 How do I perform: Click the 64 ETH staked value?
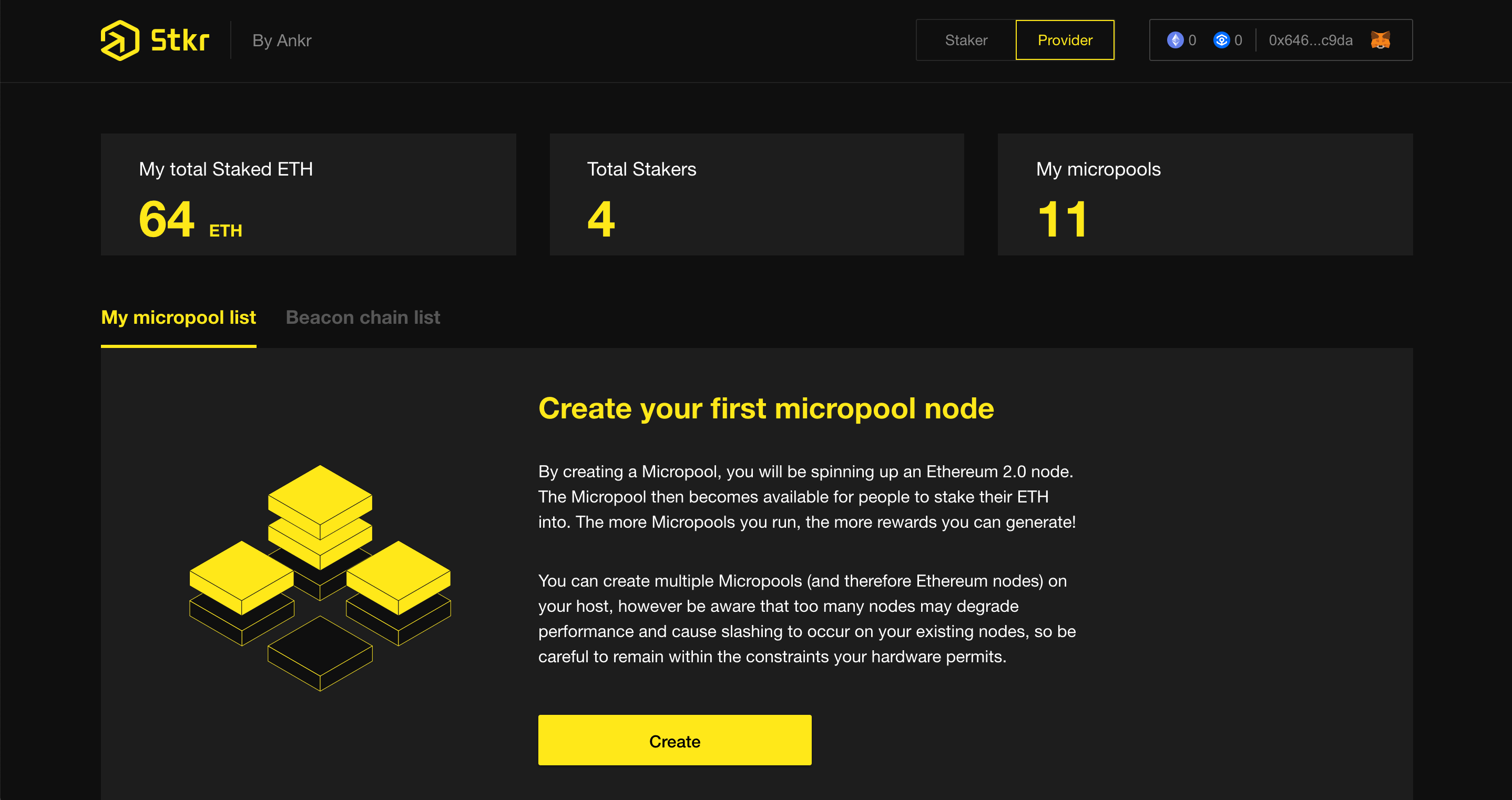click(x=191, y=220)
